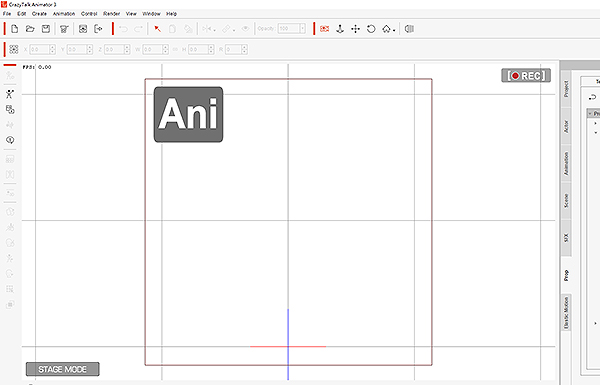Open a project with the folder icon

30,29
